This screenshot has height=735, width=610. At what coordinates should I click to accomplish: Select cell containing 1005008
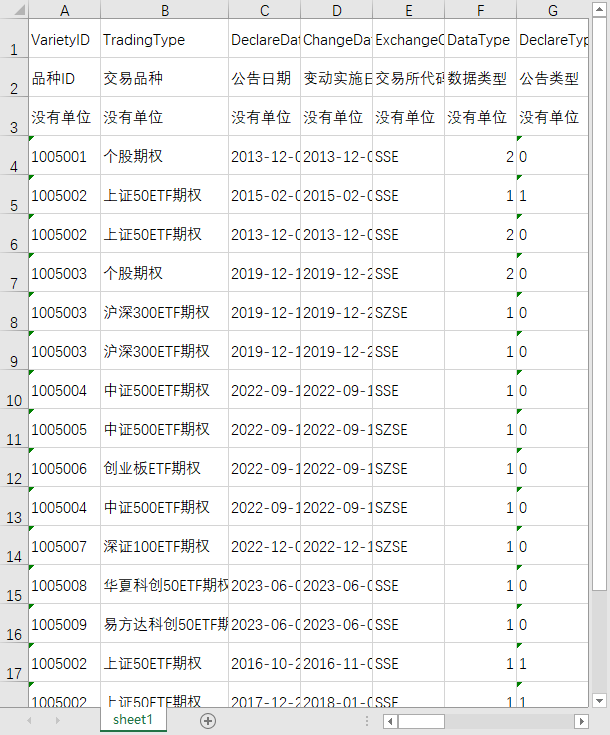[x=65, y=585]
